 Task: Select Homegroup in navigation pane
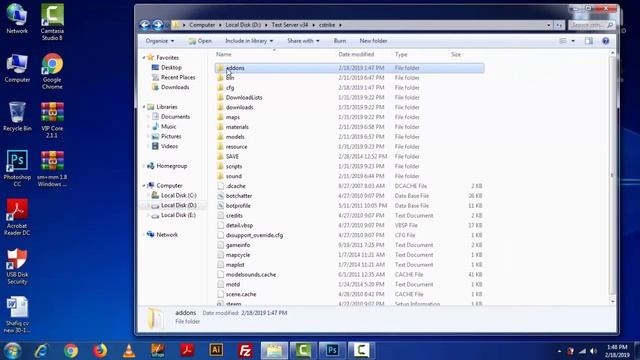point(171,166)
